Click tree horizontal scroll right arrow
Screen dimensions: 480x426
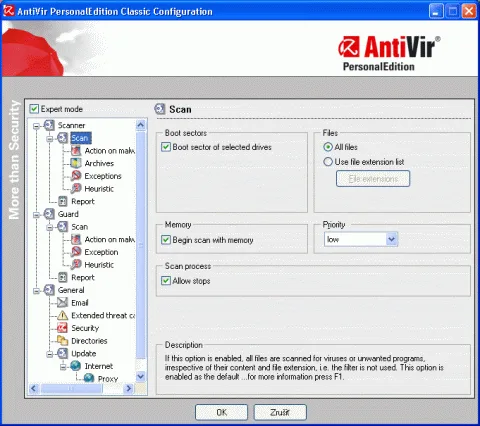click(129, 388)
